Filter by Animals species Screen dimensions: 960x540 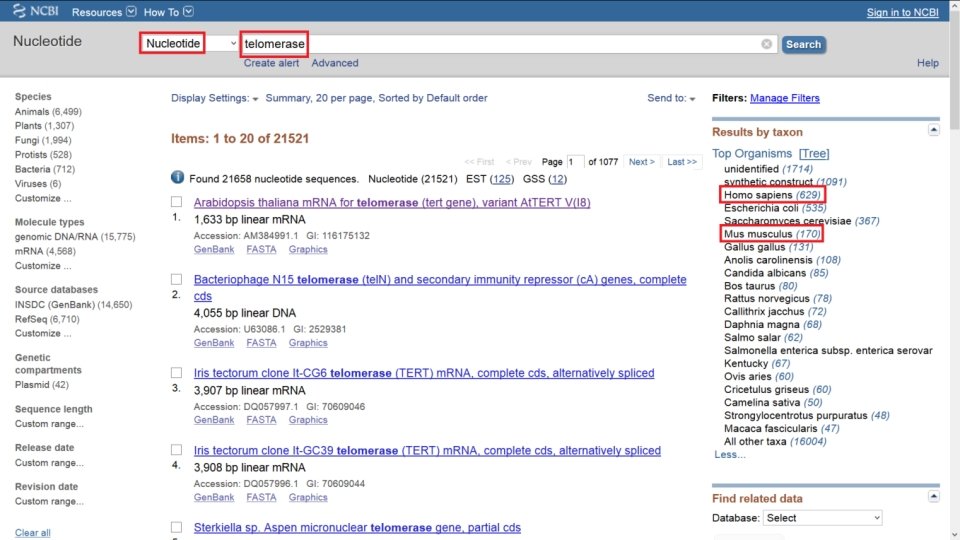[x=48, y=111]
